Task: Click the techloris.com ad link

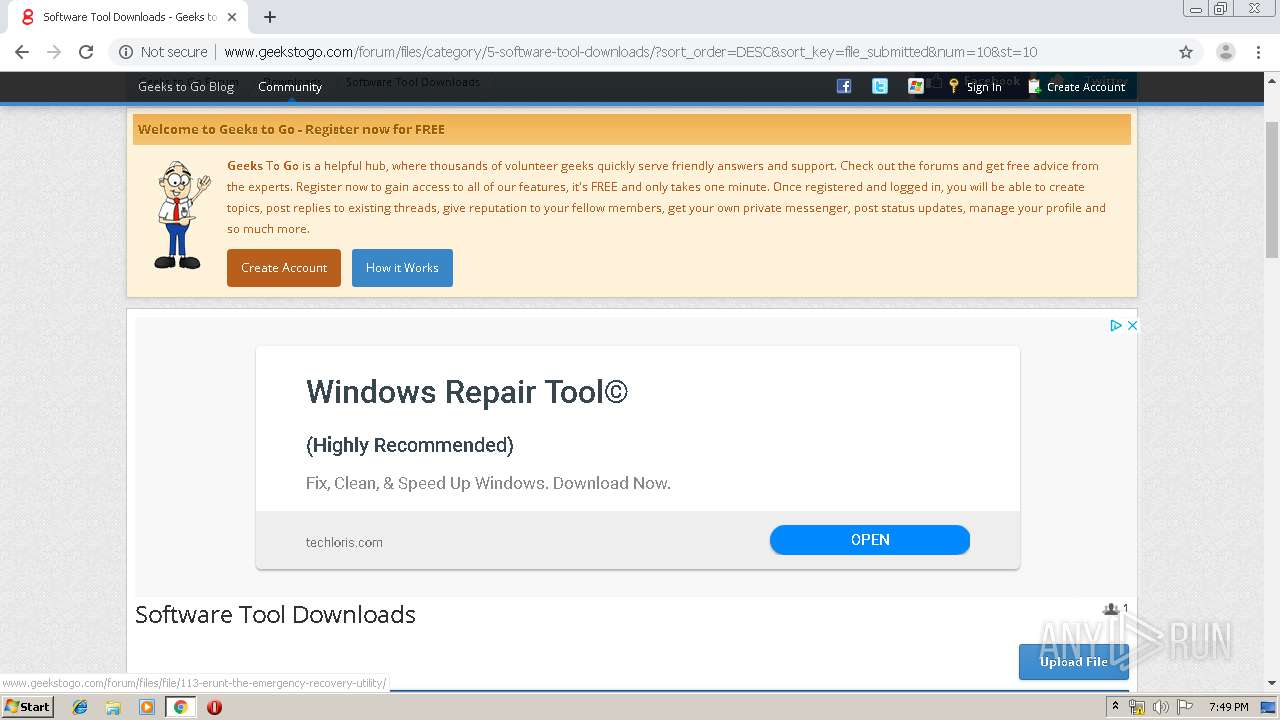Action: point(344,542)
